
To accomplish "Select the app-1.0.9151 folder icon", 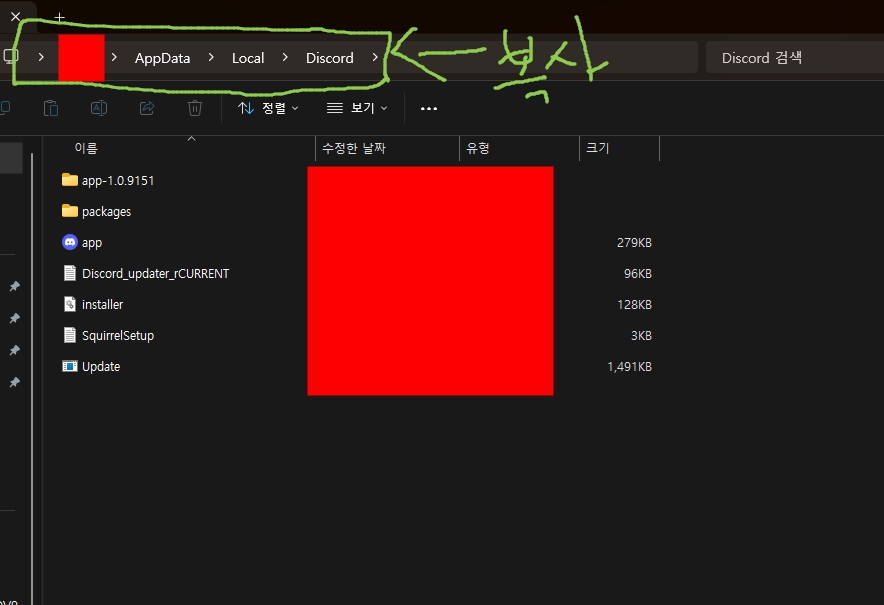I will pyautogui.click(x=69, y=180).
